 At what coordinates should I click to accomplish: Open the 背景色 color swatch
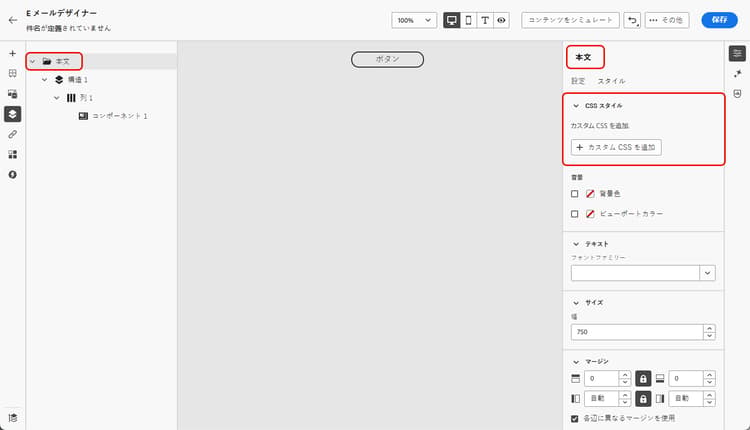590,194
